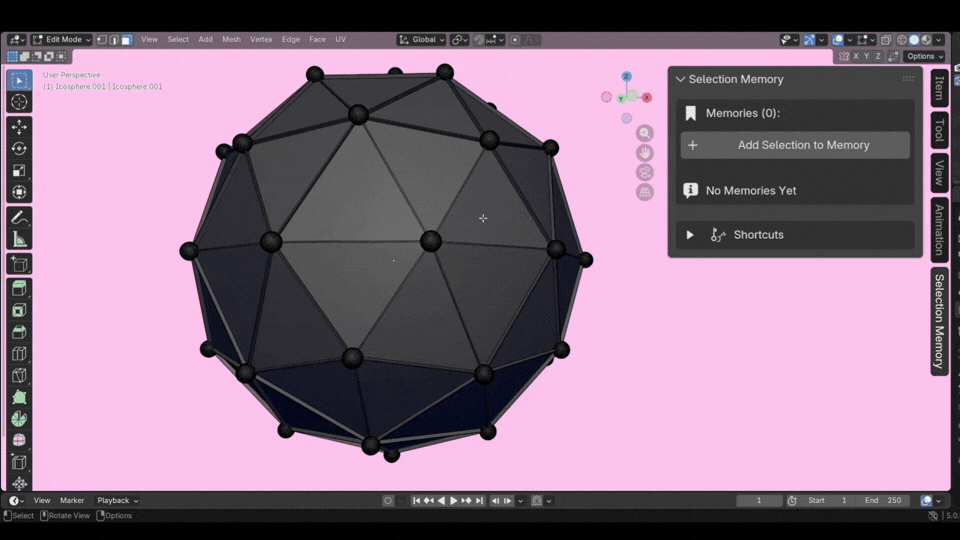Image resolution: width=960 pixels, height=540 pixels.
Task: Toggle proportional editing
Action: pyautogui.click(x=515, y=40)
